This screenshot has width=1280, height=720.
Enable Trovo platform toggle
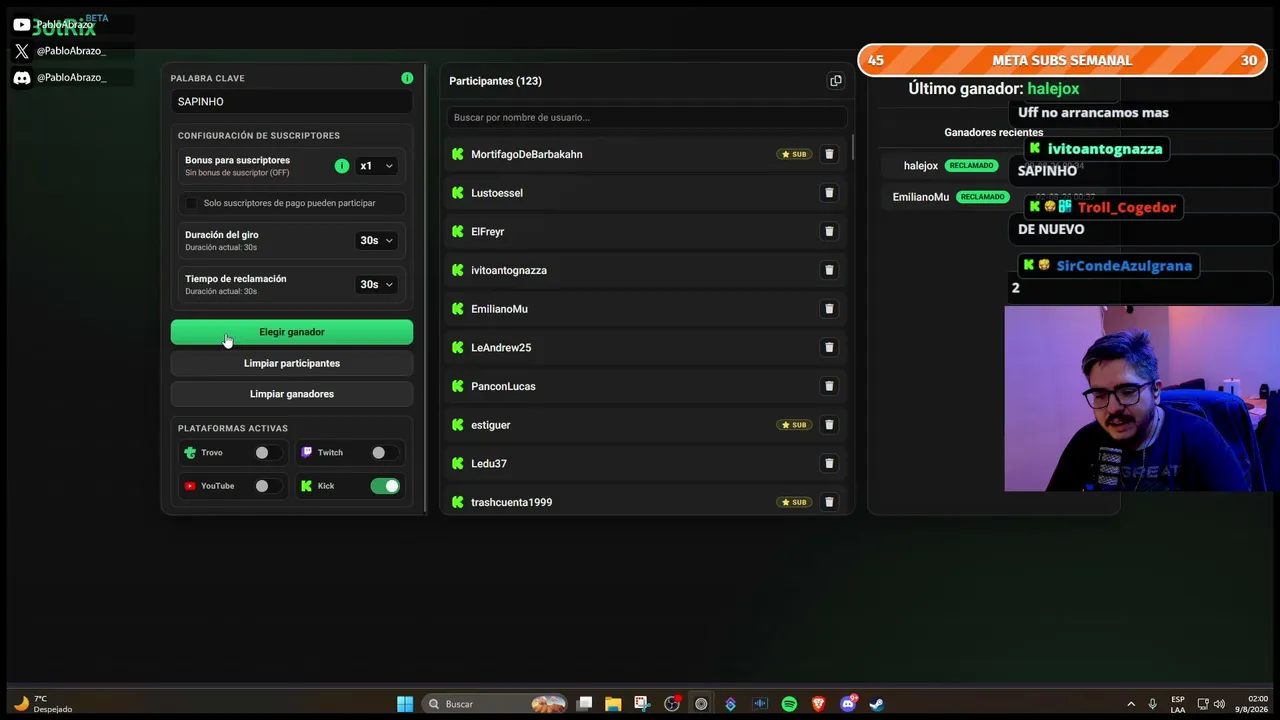(x=267, y=453)
